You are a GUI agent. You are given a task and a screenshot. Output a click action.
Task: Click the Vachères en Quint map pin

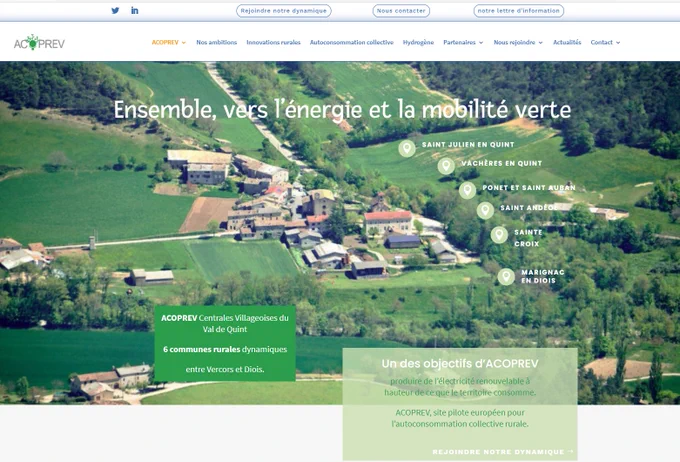click(446, 166)
